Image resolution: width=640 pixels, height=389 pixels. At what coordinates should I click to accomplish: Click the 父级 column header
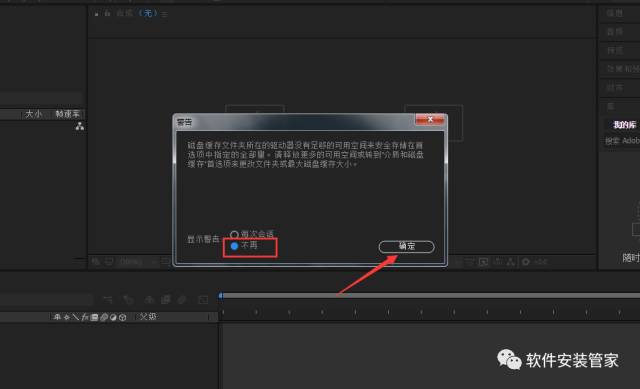tap(148, 317)
